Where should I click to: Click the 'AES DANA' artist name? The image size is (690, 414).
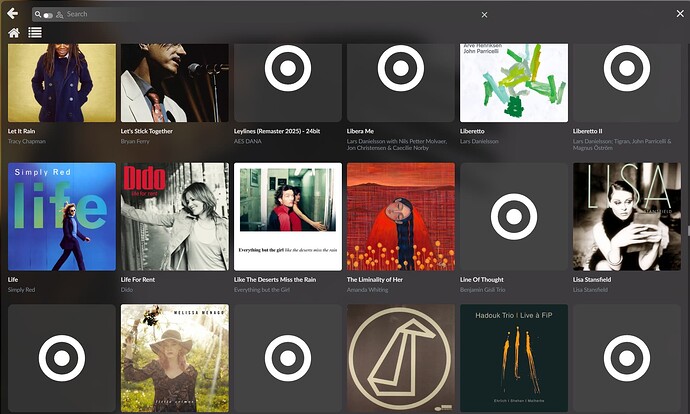(x=248, y=141)
